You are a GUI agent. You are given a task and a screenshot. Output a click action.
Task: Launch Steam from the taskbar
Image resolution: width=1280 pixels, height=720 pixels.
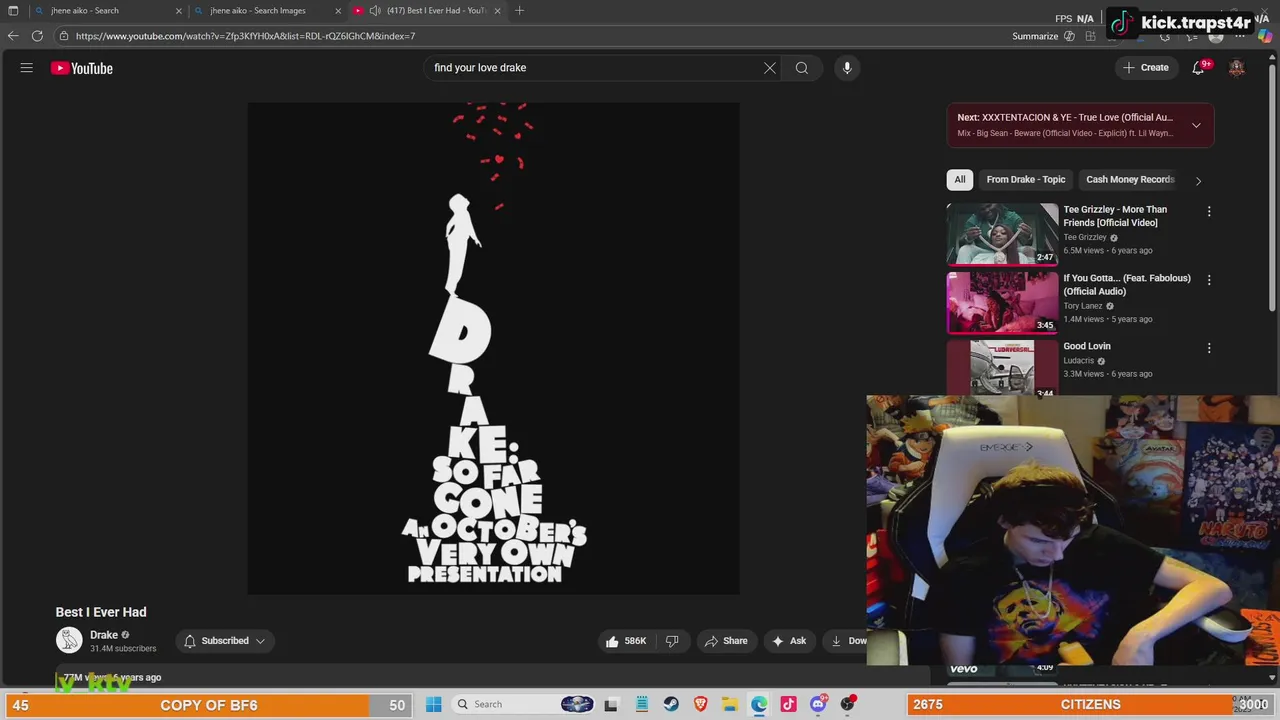click(671, 704)
